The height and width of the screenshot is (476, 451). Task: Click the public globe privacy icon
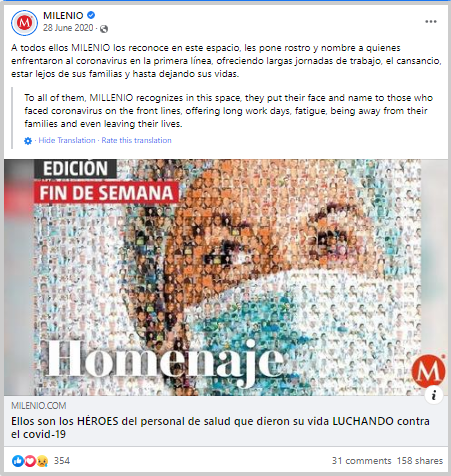point(104,29)
